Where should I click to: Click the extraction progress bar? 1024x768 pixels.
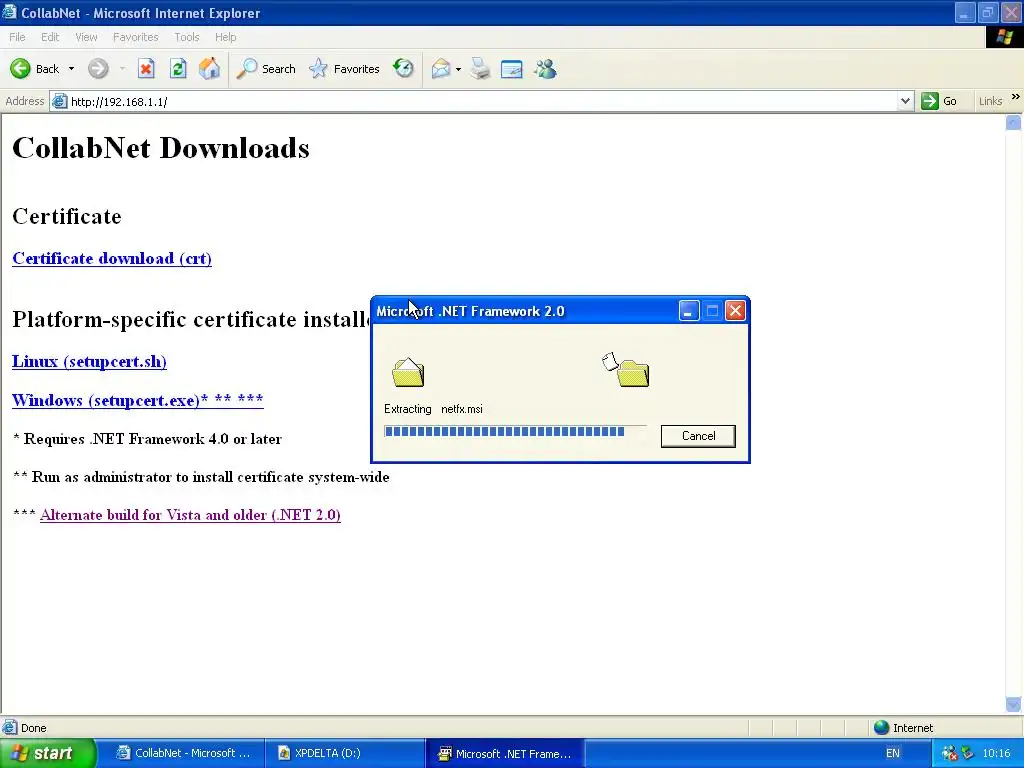(x=515, y=431)
